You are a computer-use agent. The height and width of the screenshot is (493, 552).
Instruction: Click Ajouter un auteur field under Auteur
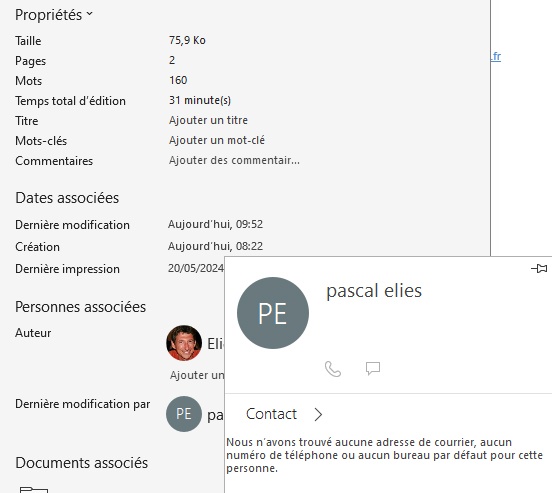point(197,375)
